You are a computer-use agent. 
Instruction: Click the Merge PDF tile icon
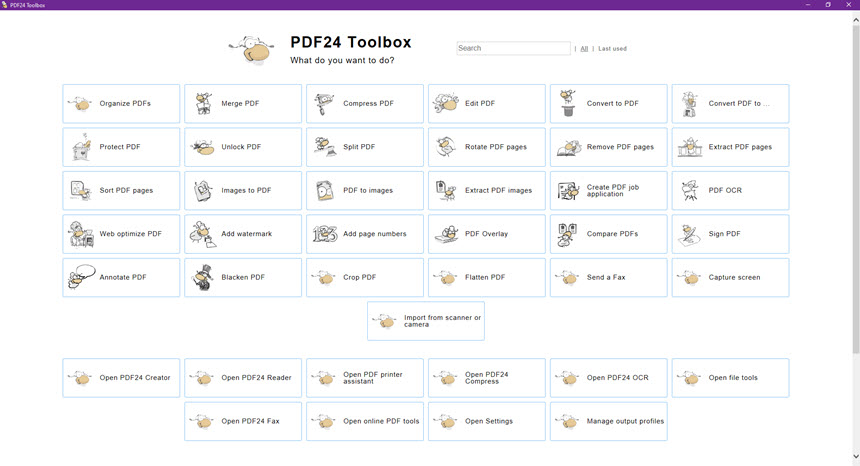click(204, 104)
